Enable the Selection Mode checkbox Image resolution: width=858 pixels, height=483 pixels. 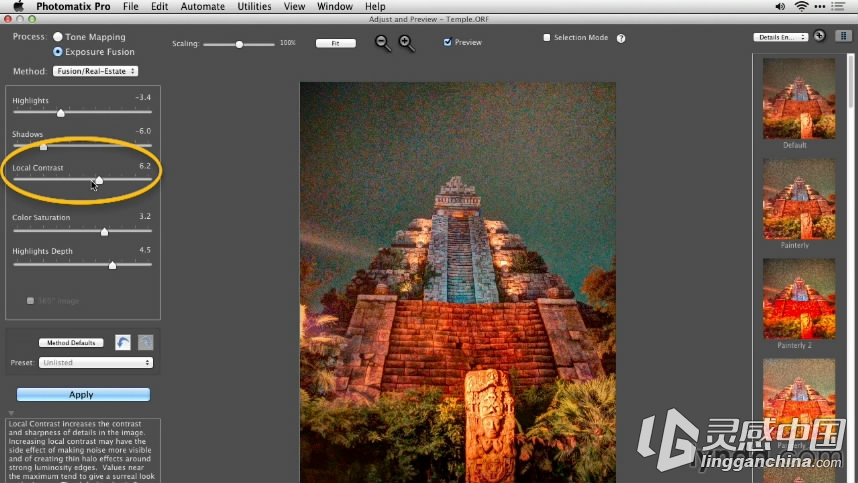(547, 37)
